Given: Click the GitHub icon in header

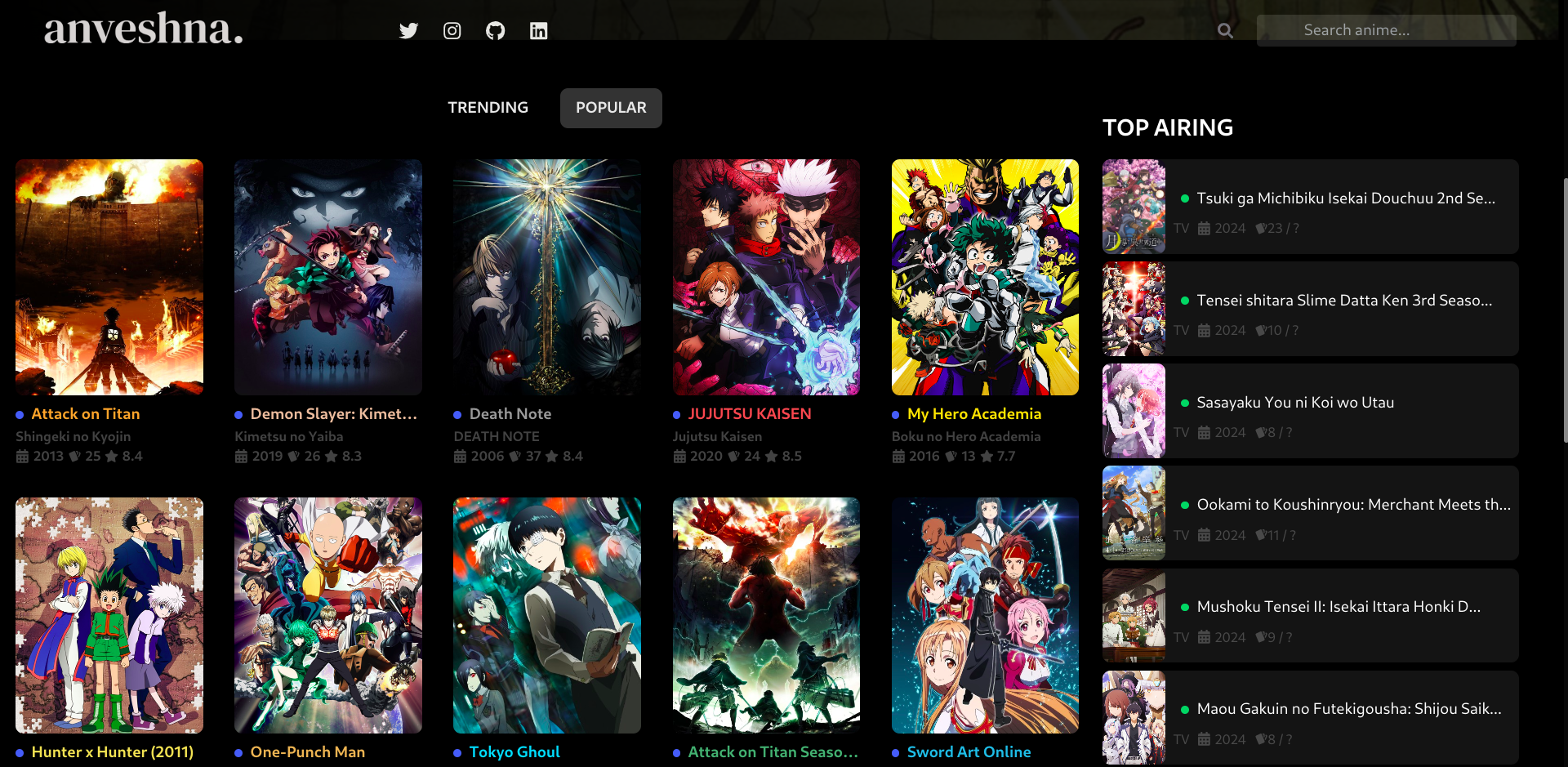Looking at the screenshot, I should (x=495, y=31).
